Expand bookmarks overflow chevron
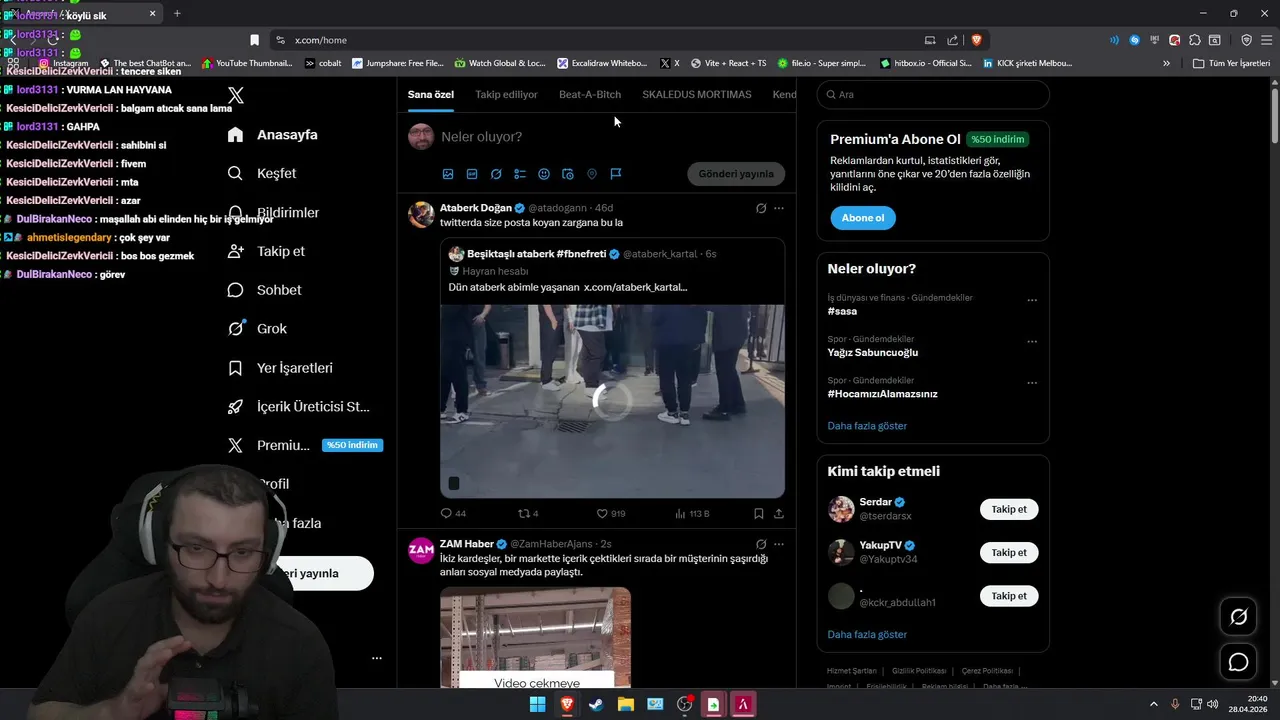Screen dimensions: 1280x720 pyautogui.click(x=1166, y=63)
